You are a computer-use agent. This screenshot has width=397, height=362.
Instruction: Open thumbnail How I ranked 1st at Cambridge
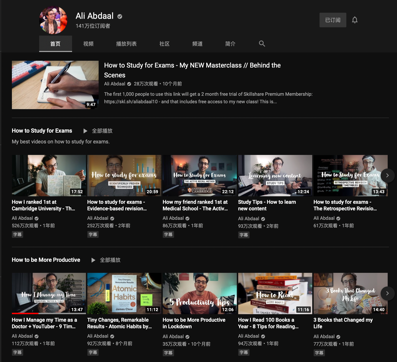(49, 175)
